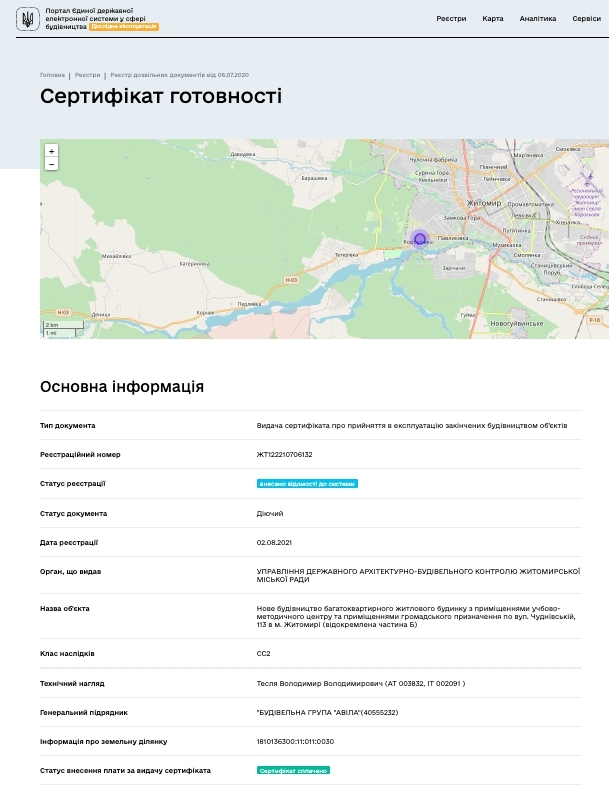
Task: Zoom in on the map
Action: click(51, 151)
